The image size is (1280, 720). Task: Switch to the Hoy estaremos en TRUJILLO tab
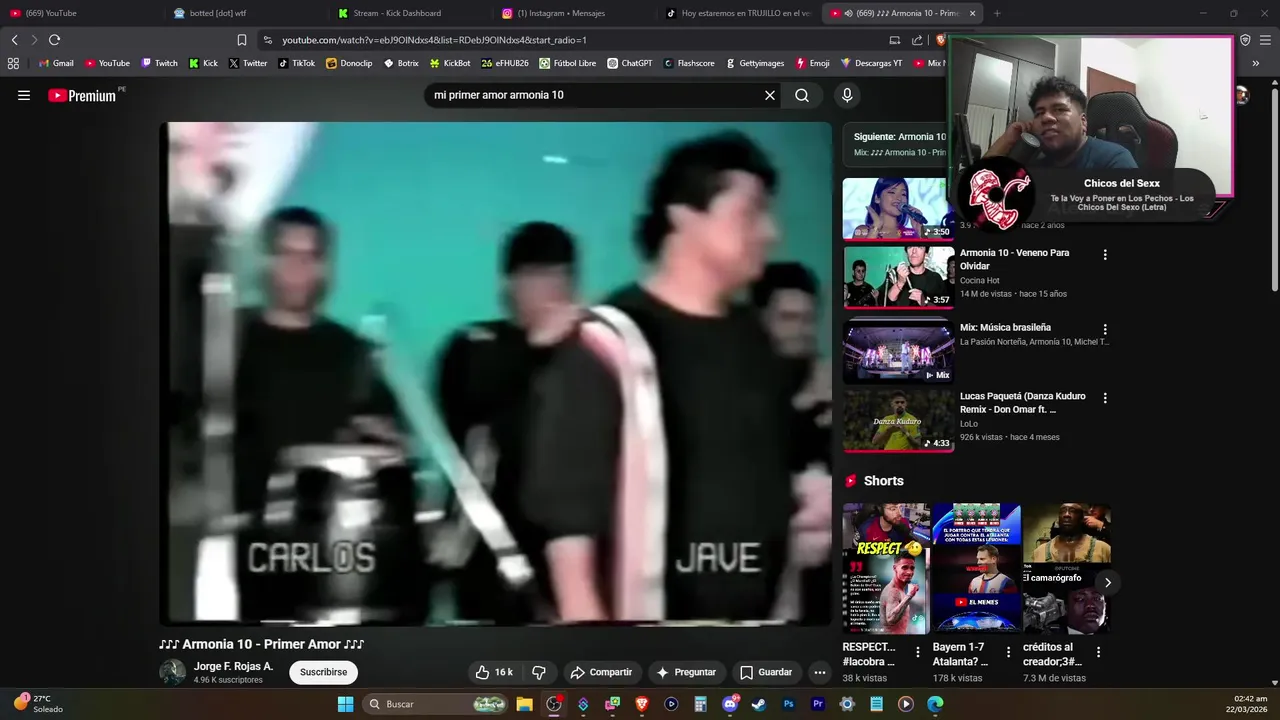click(x=738, y=13)
